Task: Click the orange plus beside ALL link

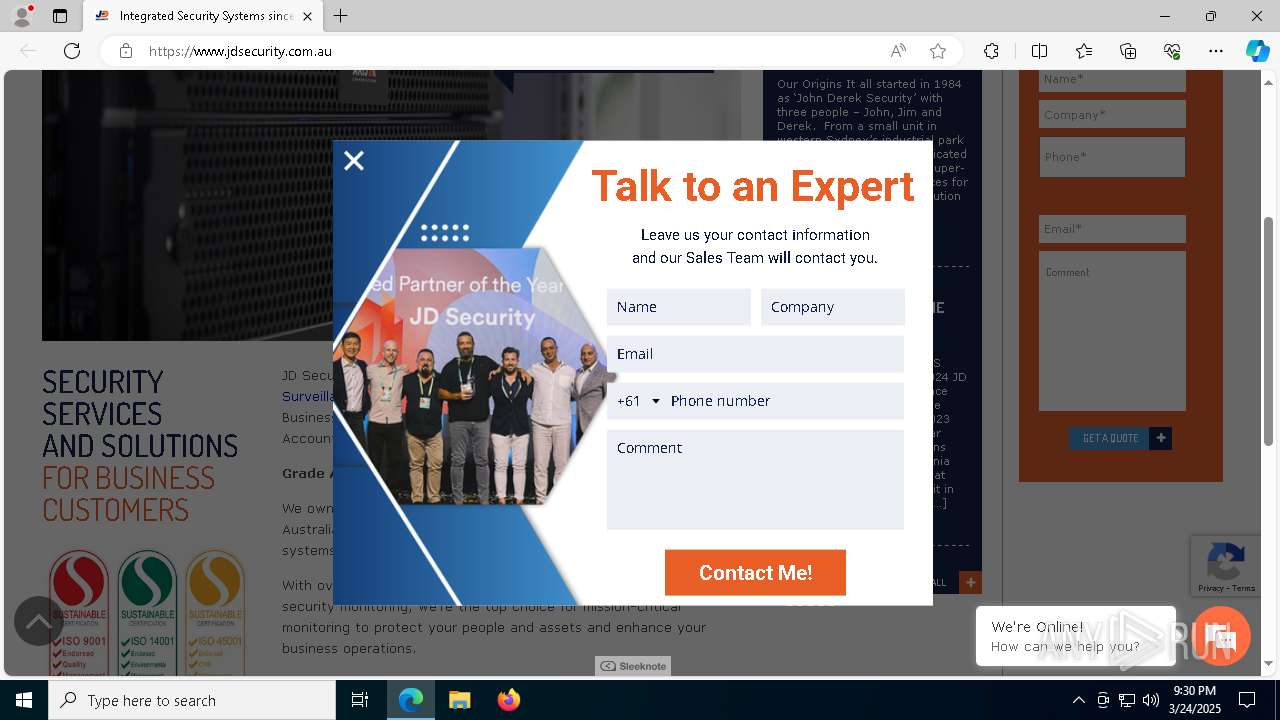Action: [x=970, y=582]
